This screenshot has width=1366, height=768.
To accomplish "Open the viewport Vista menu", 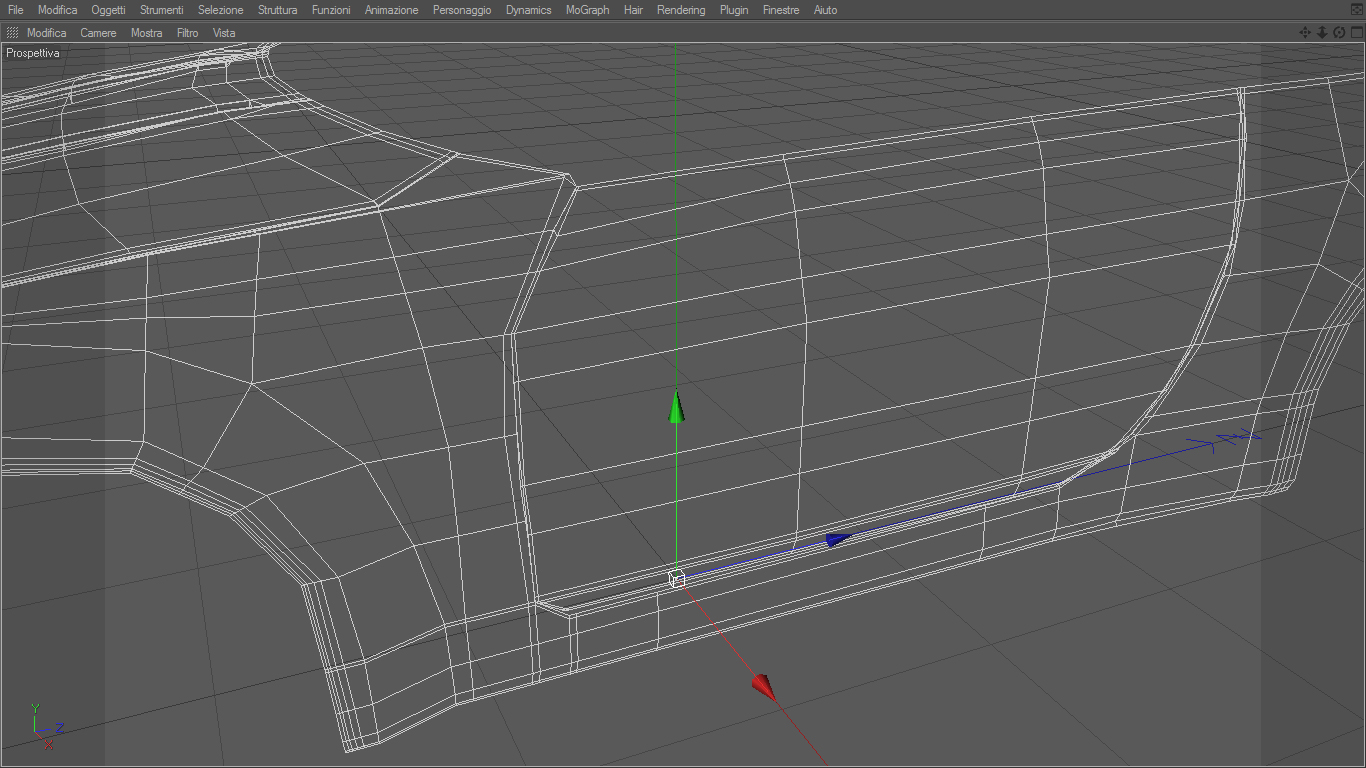I will (224, 33).
